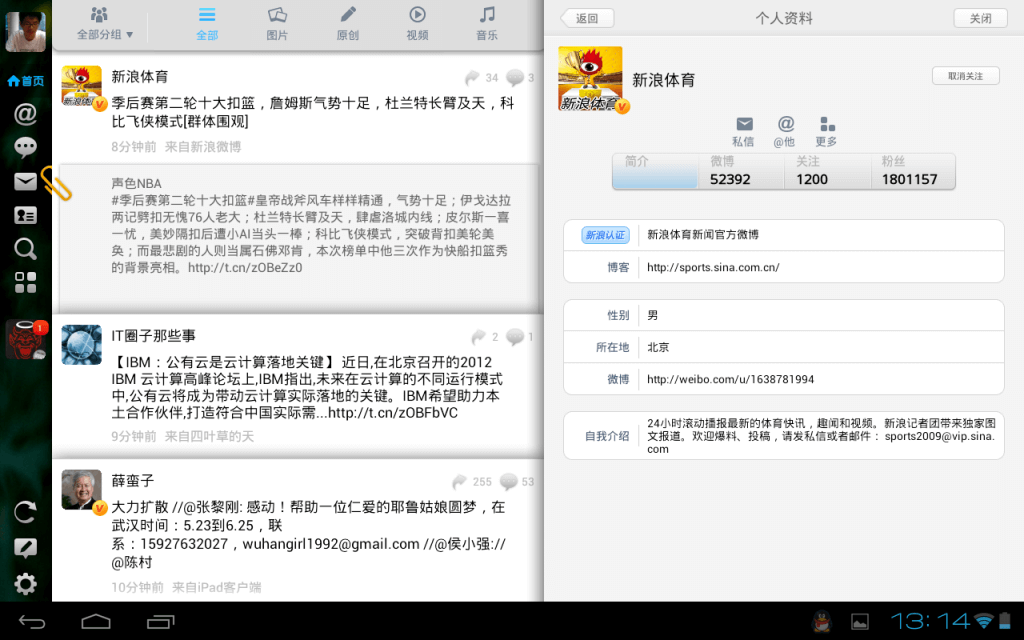1024x640 pixels.
Task: Comment on 新浪体育 post with 3 comments
Action: click(520, 78)
